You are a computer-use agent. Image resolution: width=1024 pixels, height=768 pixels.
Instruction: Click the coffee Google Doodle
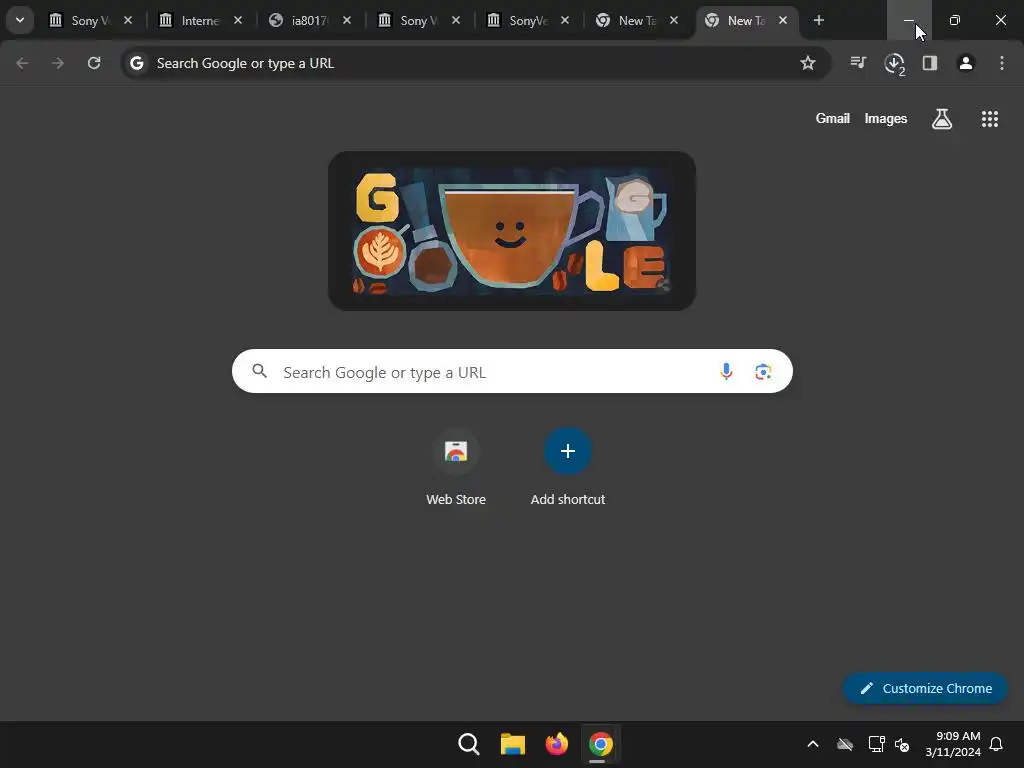[512, 231]
